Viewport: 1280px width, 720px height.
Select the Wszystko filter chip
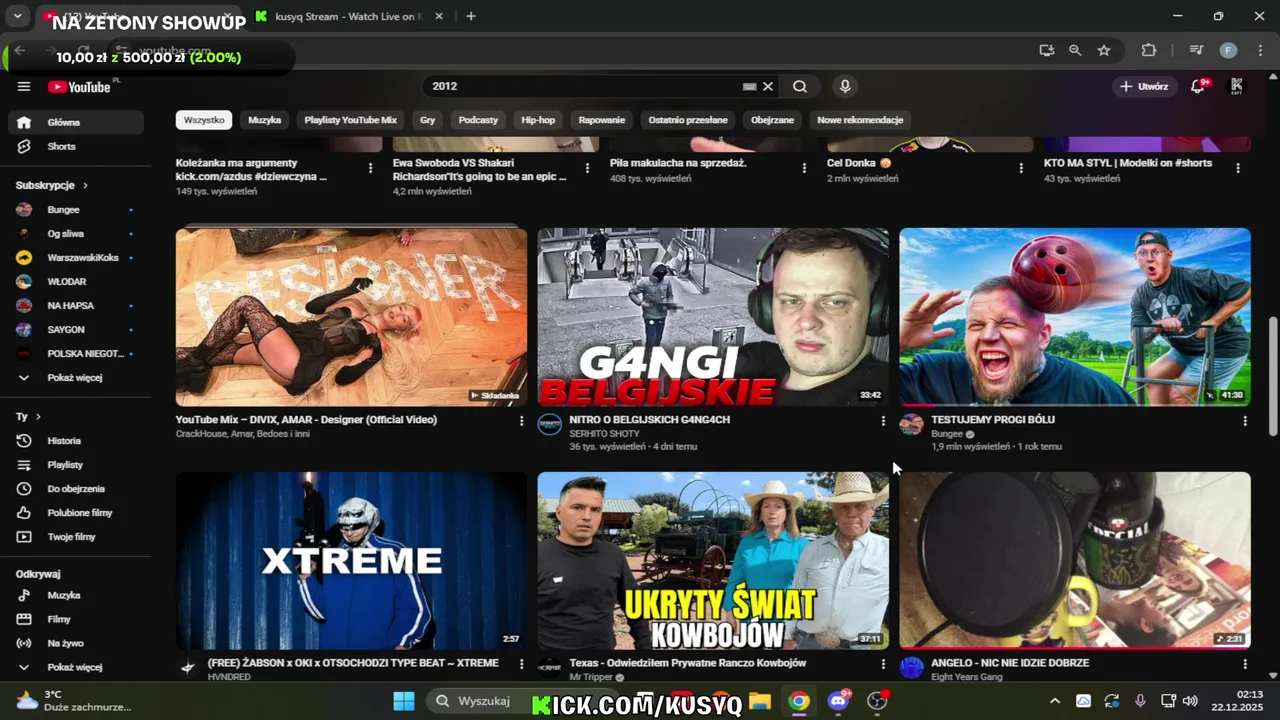pyautogui.click(x=204, y=120)
